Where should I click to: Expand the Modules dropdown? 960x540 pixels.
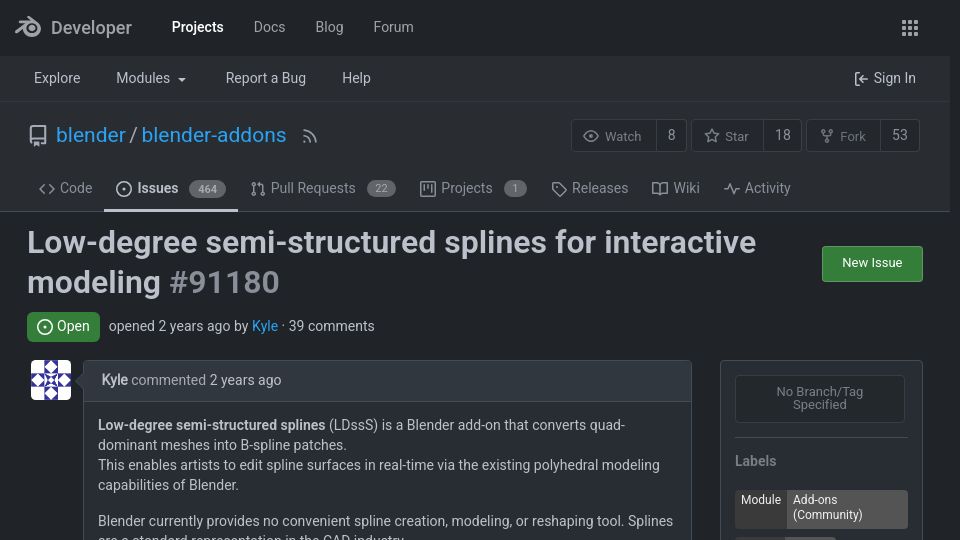click(151, 78)
